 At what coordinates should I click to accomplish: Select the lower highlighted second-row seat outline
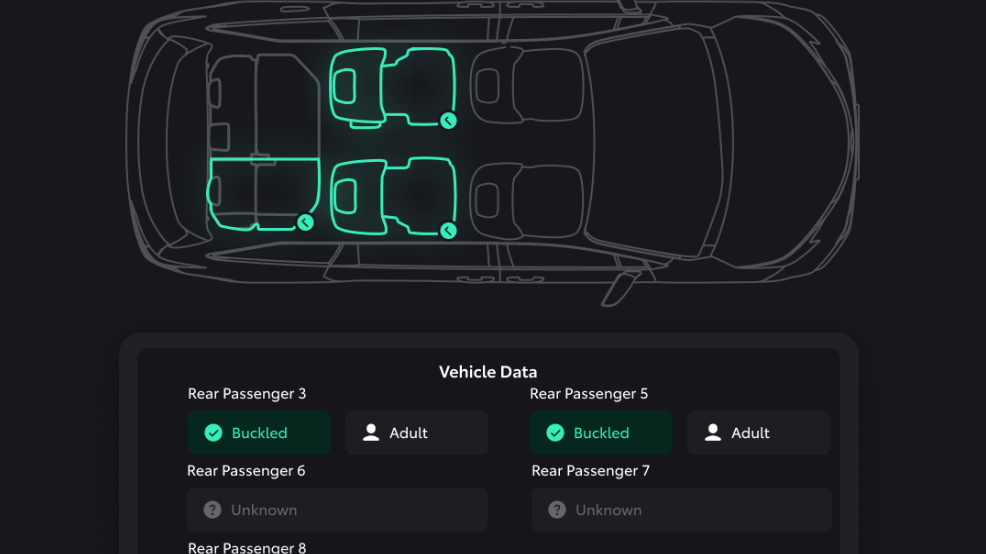pyautogui.click(x=395, y=195)
